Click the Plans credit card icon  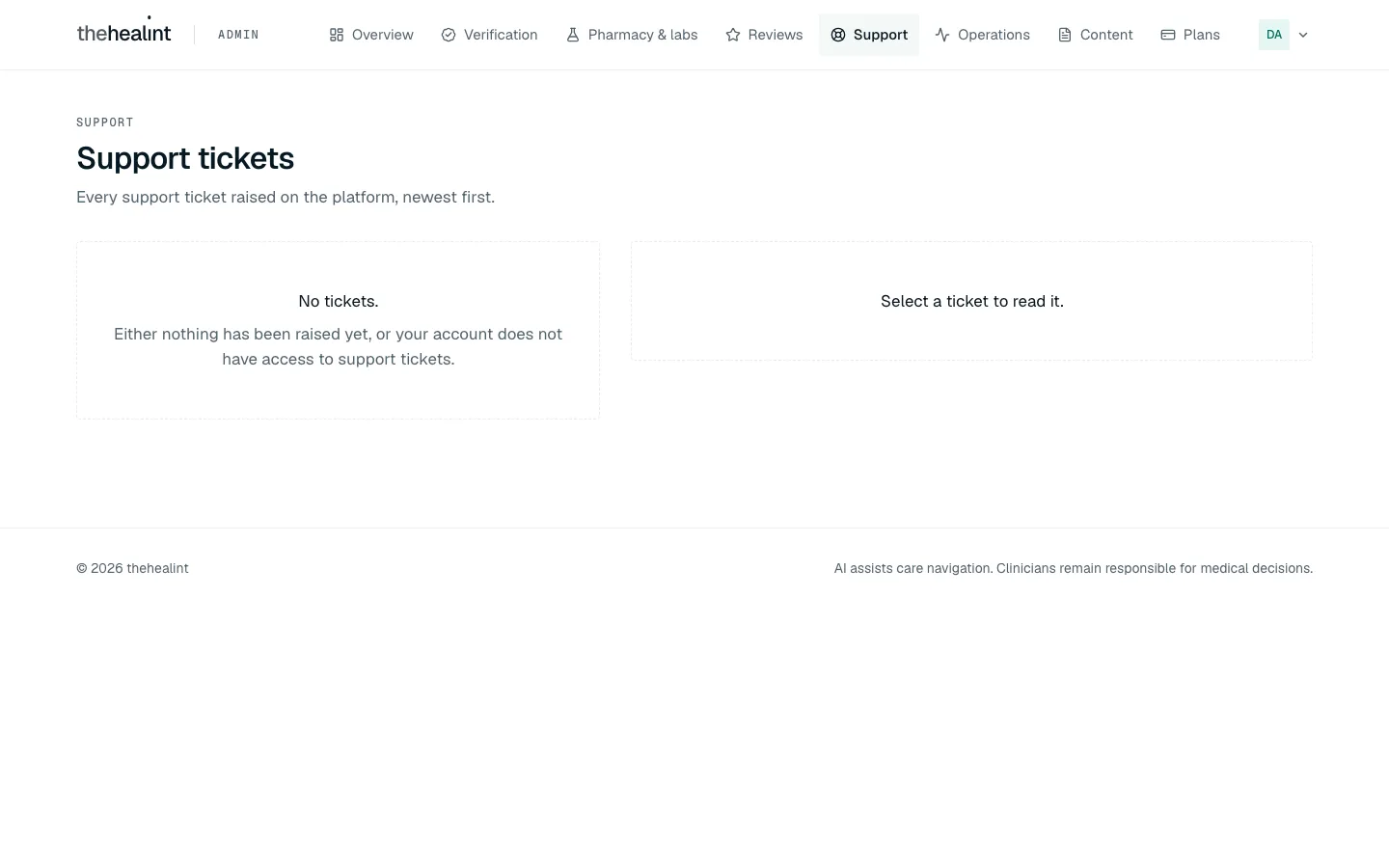tap(1168, 35)
